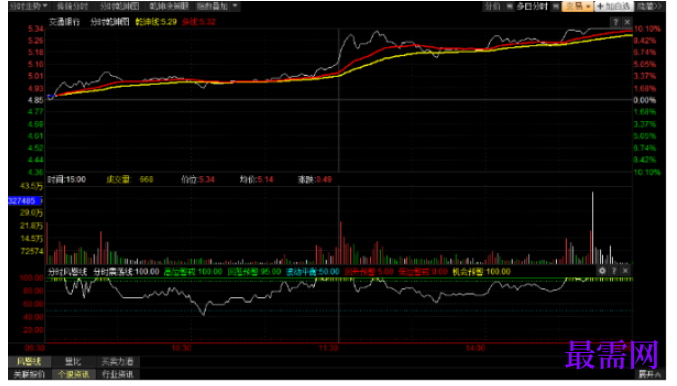Open the help icon on main chart
677x386 pixels.
tap(616, 22)
